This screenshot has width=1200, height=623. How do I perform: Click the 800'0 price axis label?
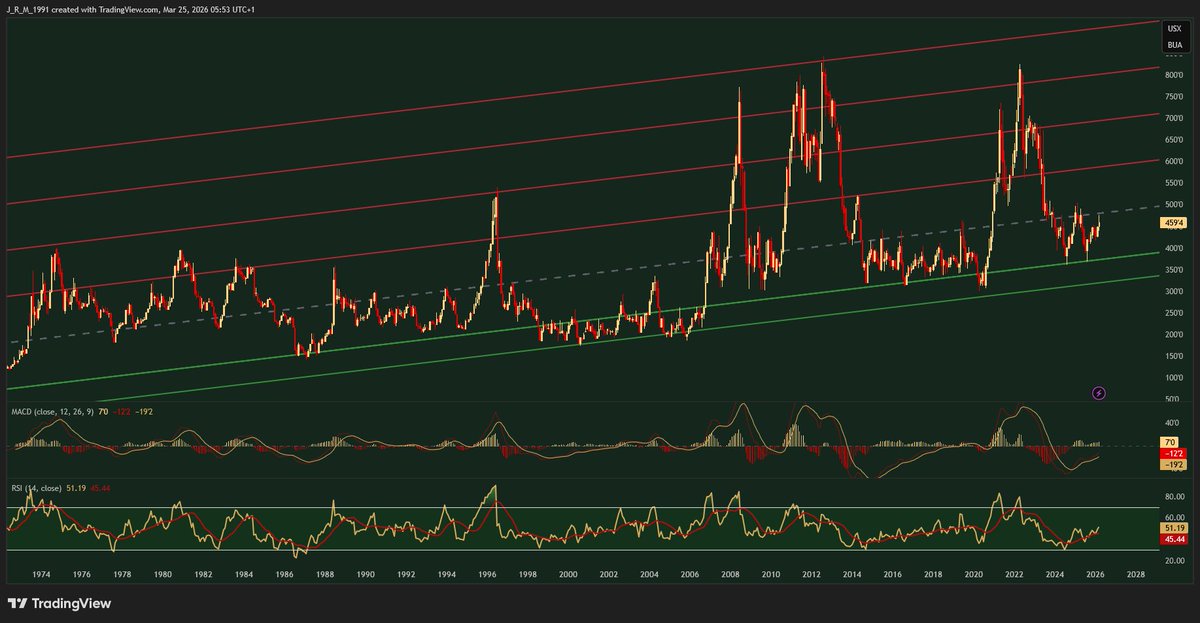click(1172, 75)
